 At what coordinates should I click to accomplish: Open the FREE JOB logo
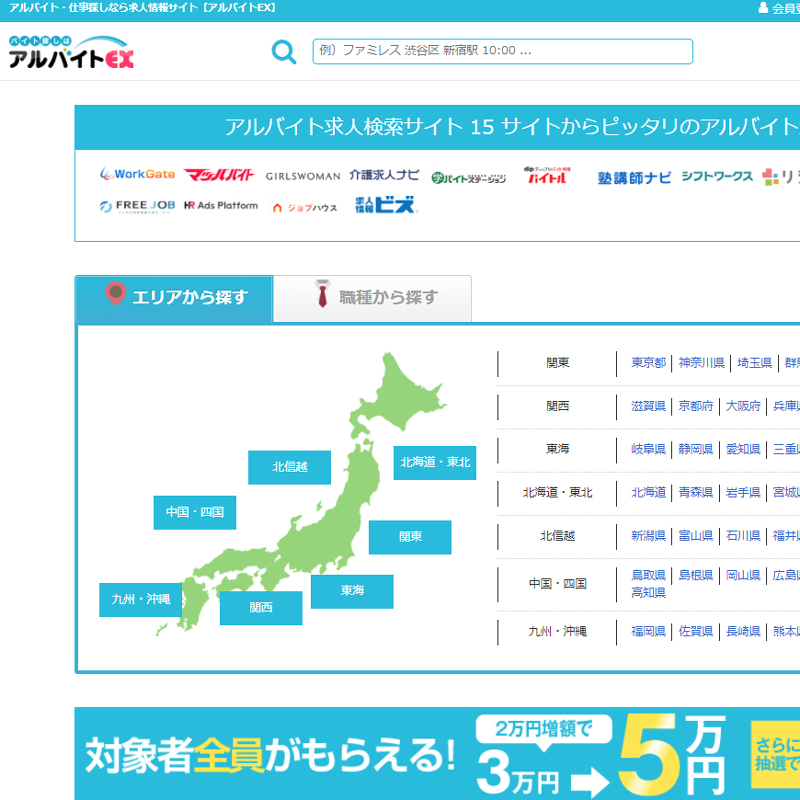(x=137, y=206)
